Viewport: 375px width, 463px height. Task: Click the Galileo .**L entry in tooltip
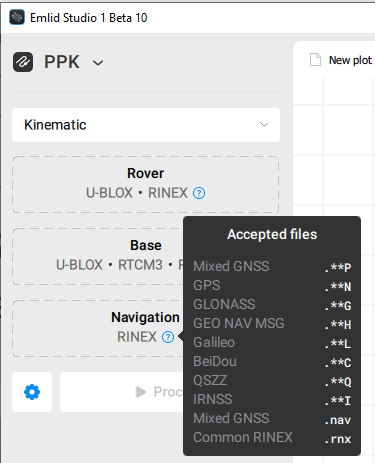pos(272,343)
